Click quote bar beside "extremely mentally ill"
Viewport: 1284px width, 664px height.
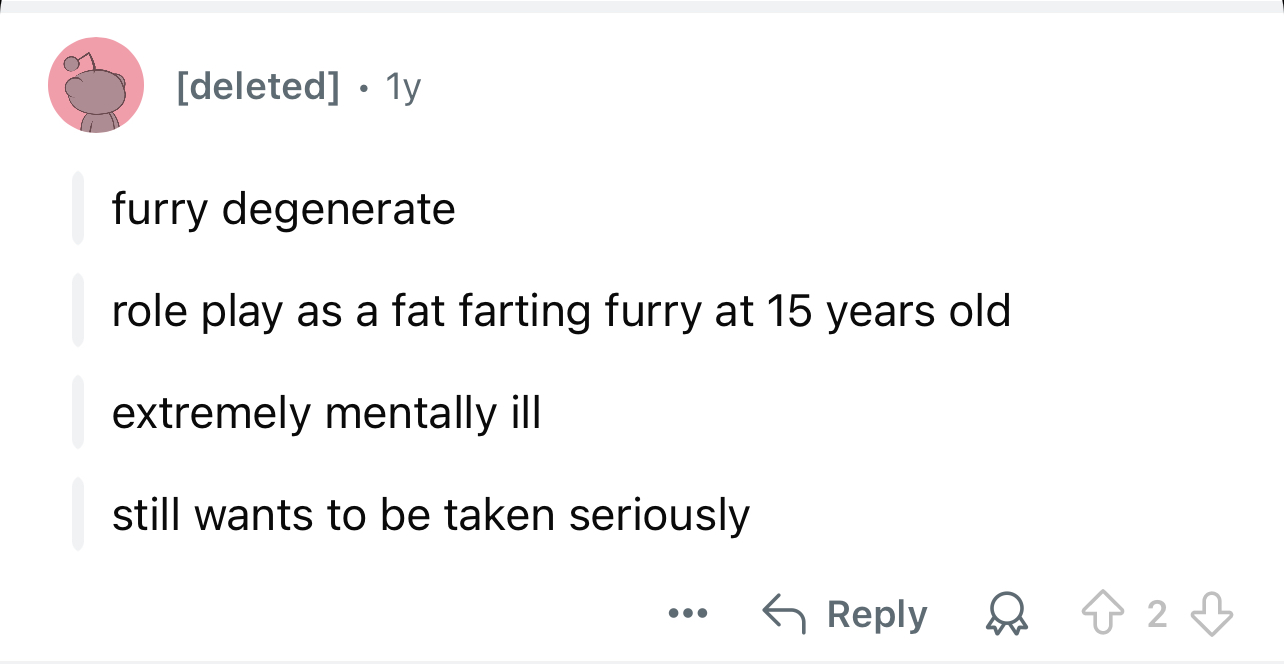(x=78, y=413)
